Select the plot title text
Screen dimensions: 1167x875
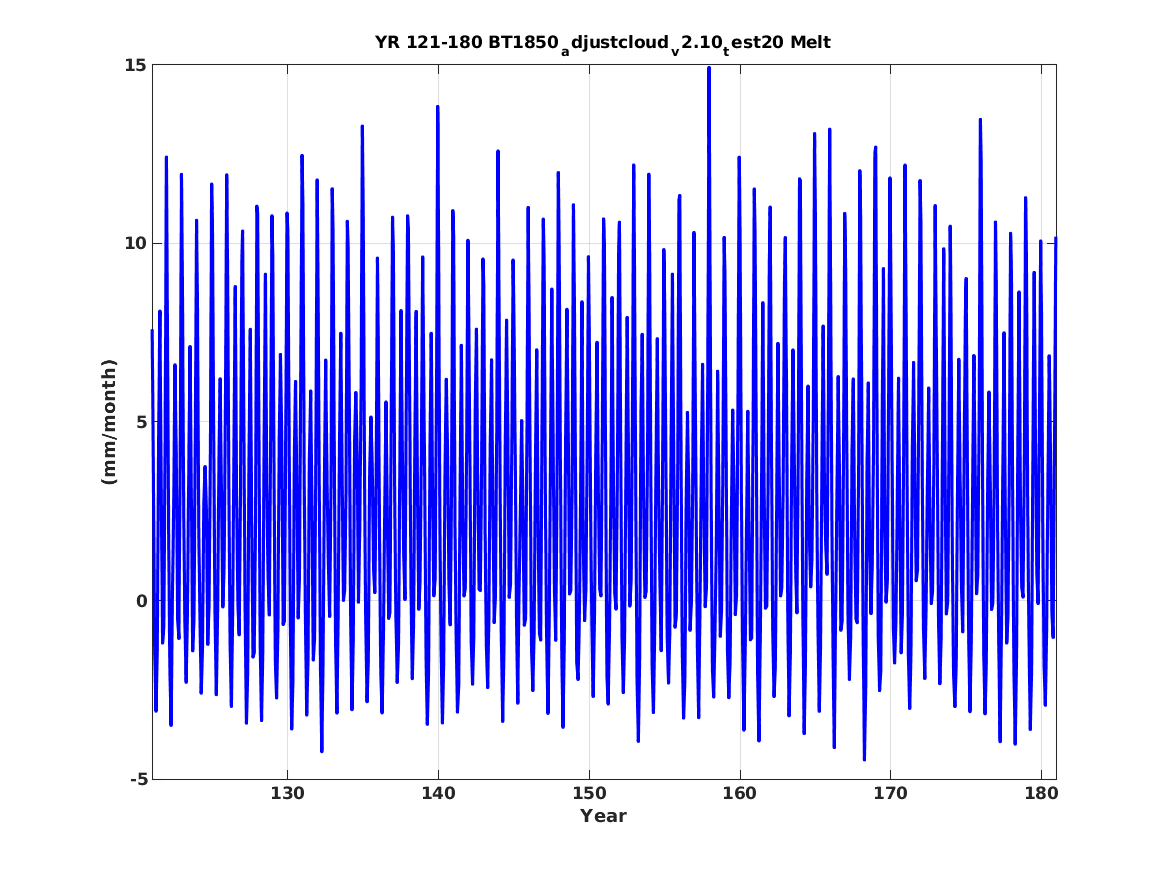pos(603,43)
